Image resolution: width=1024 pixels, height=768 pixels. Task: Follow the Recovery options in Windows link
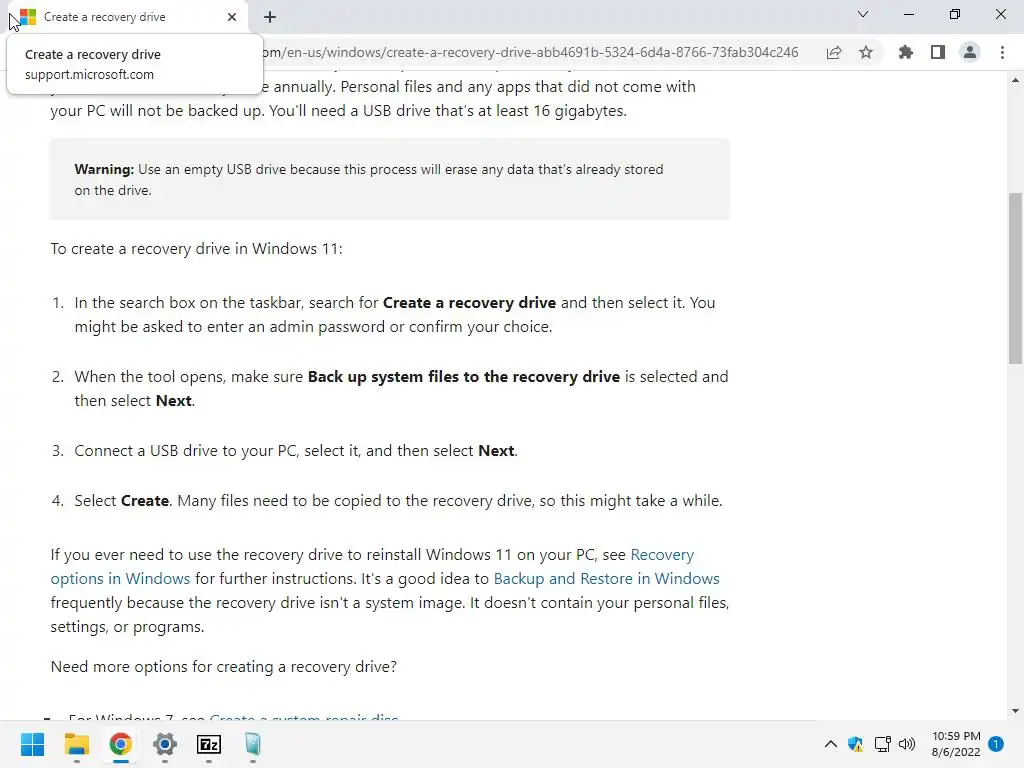point(372,566)
